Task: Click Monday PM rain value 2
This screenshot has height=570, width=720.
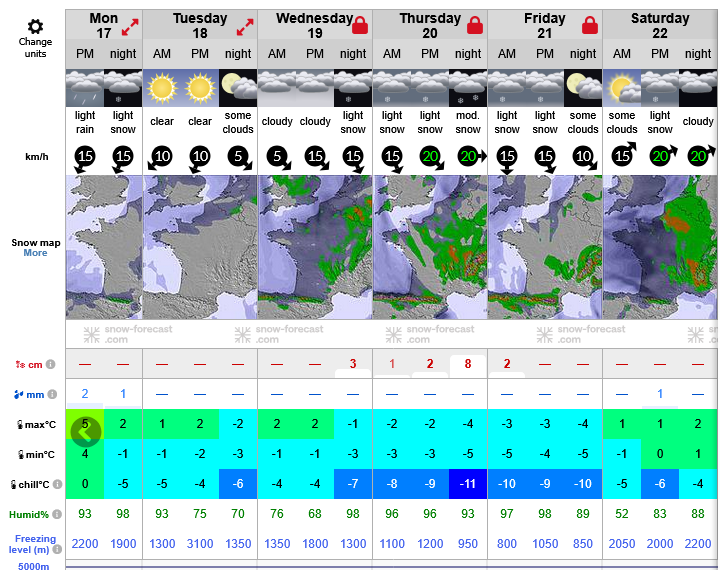Action: (x=85, y=394)
